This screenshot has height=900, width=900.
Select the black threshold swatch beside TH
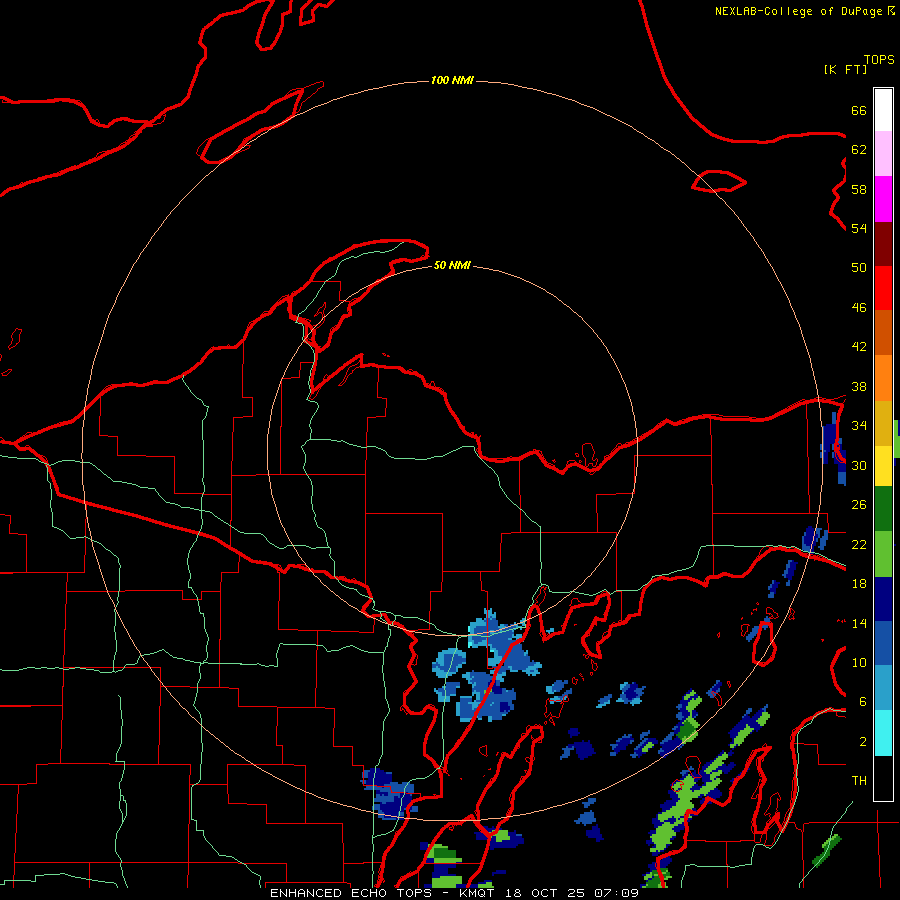point(883,778)
